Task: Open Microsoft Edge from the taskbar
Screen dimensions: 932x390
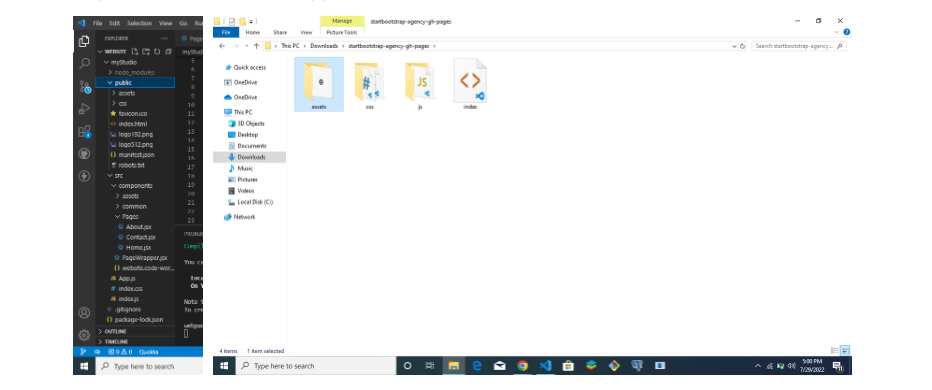Action: [x=477, y=366]
